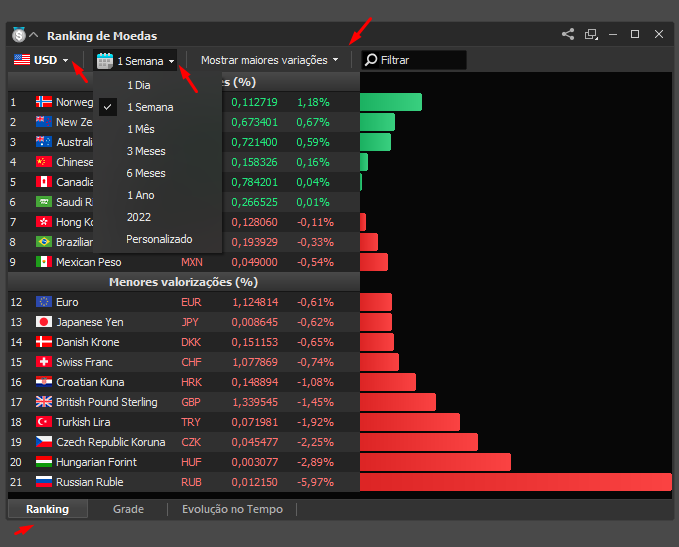Open Mostrar maiores variações dropdown

pos(269,60)
